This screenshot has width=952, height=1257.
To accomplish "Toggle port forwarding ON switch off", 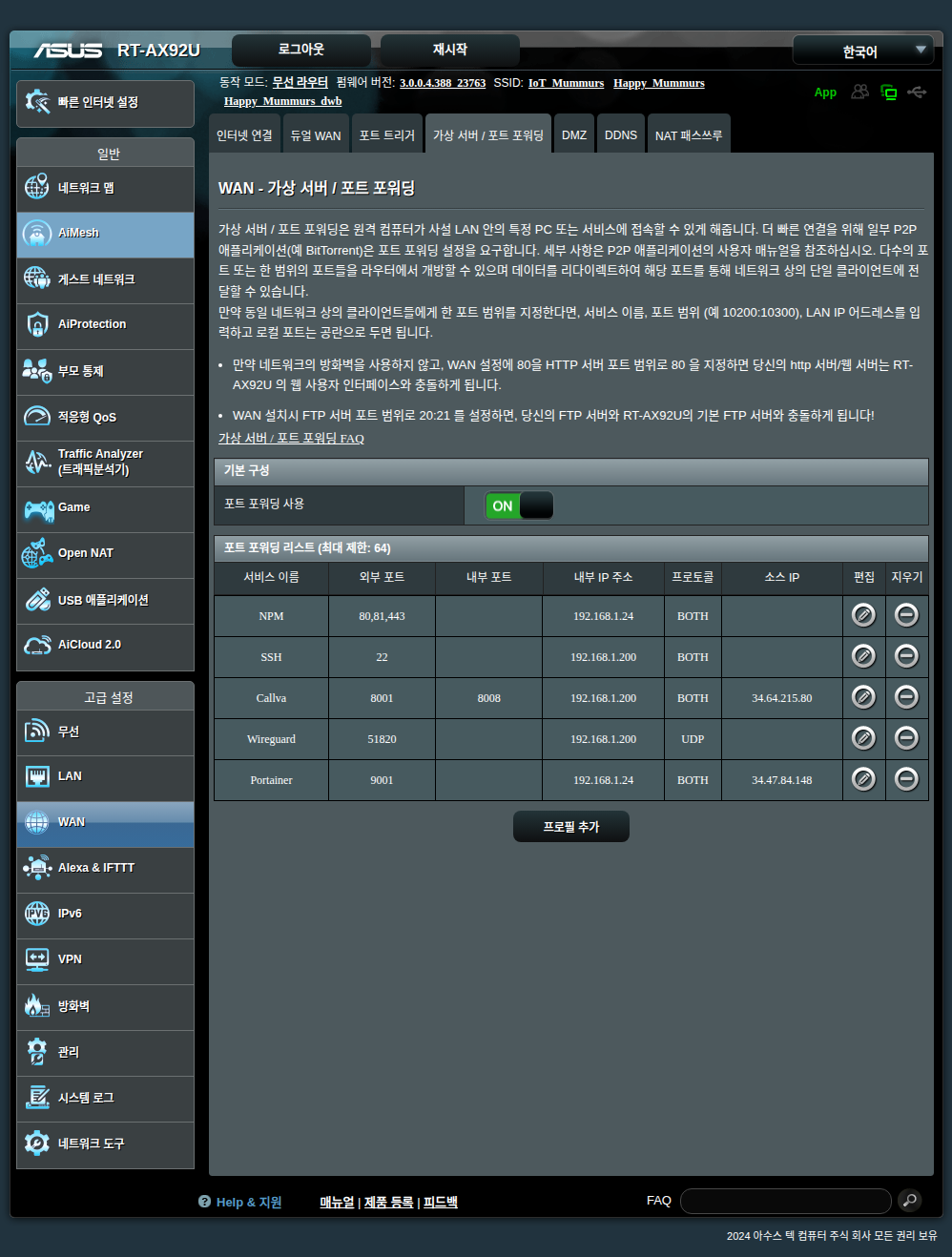I will (519, 505).
